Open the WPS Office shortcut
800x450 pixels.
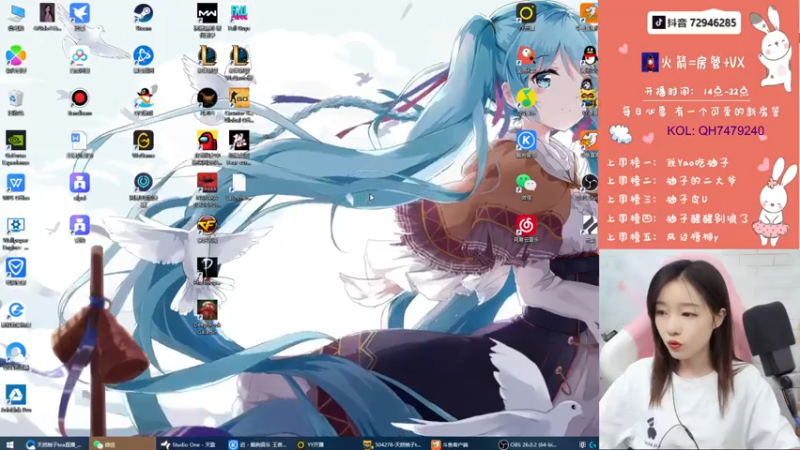coord(16,183)
